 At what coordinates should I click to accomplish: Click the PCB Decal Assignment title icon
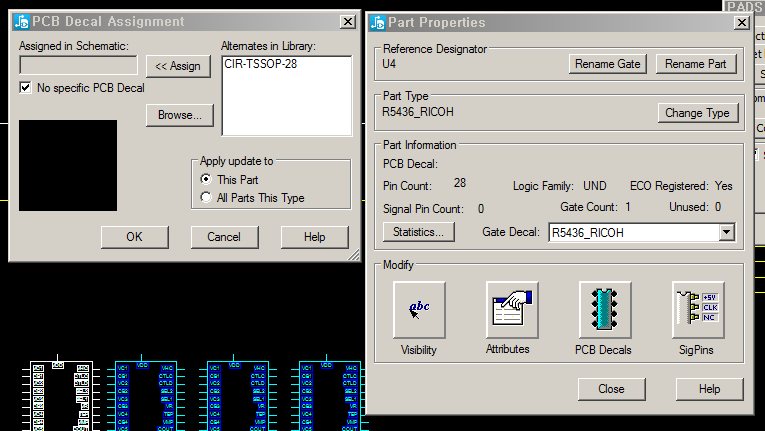pos(21,21)
